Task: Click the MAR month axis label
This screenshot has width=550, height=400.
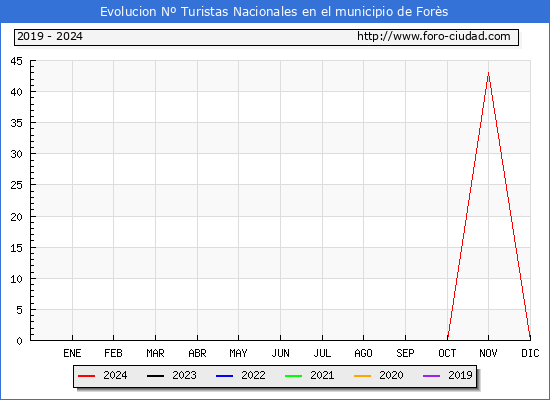Action: 155,353
